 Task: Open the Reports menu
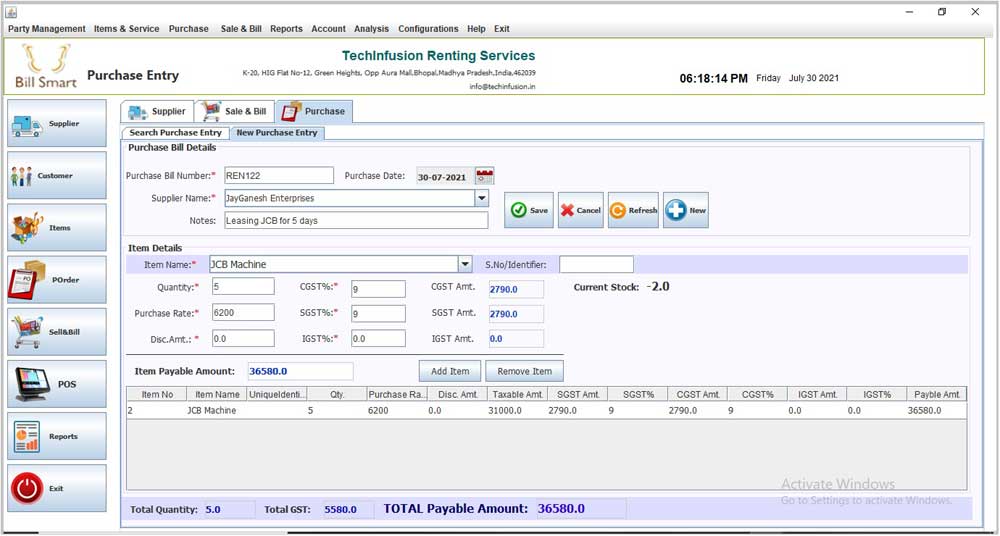286,29
